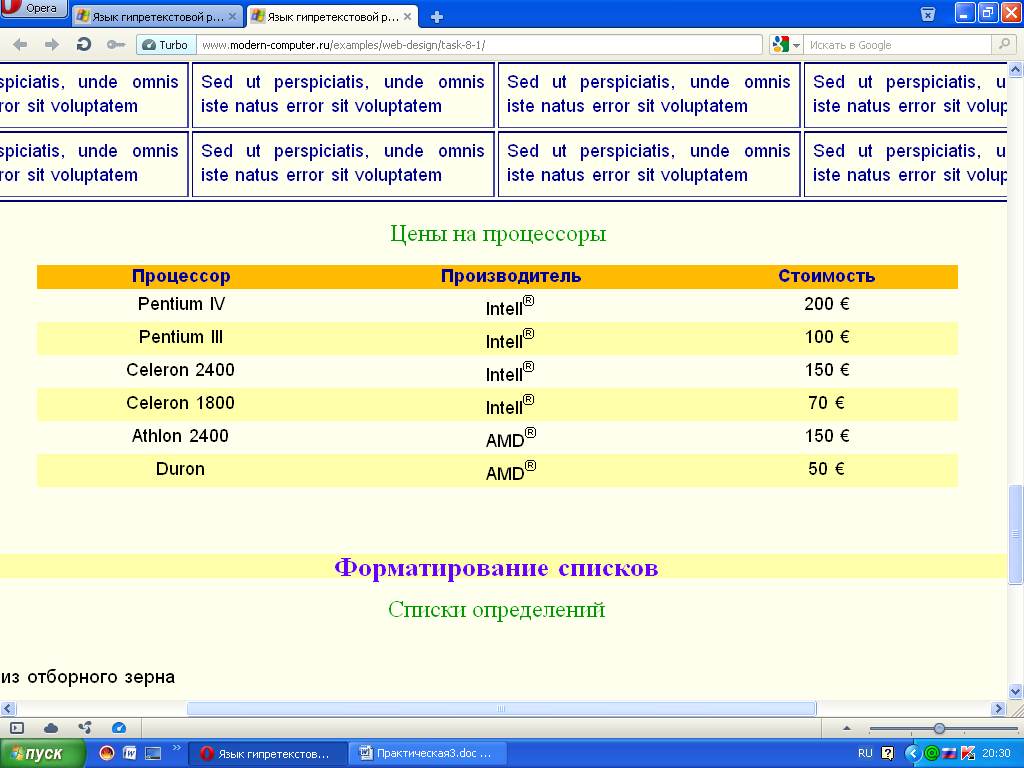Click the vertical scrollbar down arrow
The image size is (1024, 768).
pyautogui.click(x=1016, y=691)
